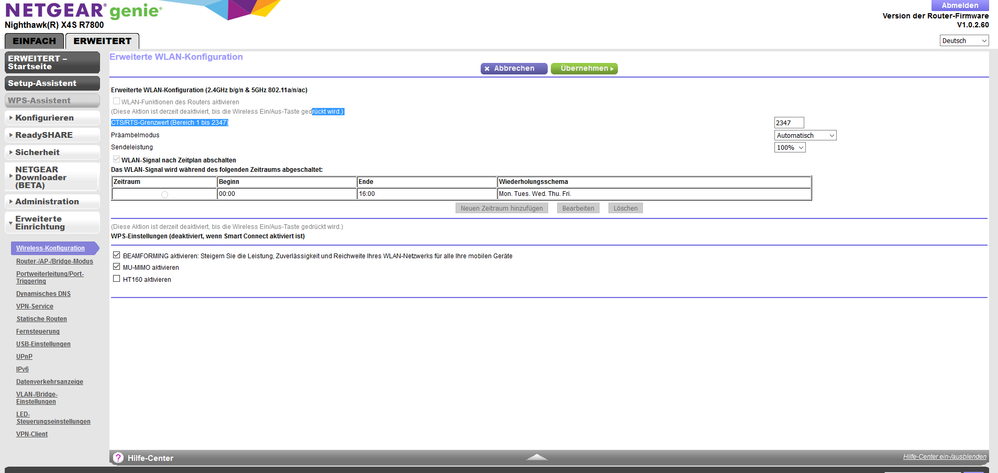
Task: Open the Deutsch language dropdown
Action: pyautogui.click(x=964, y=40)
